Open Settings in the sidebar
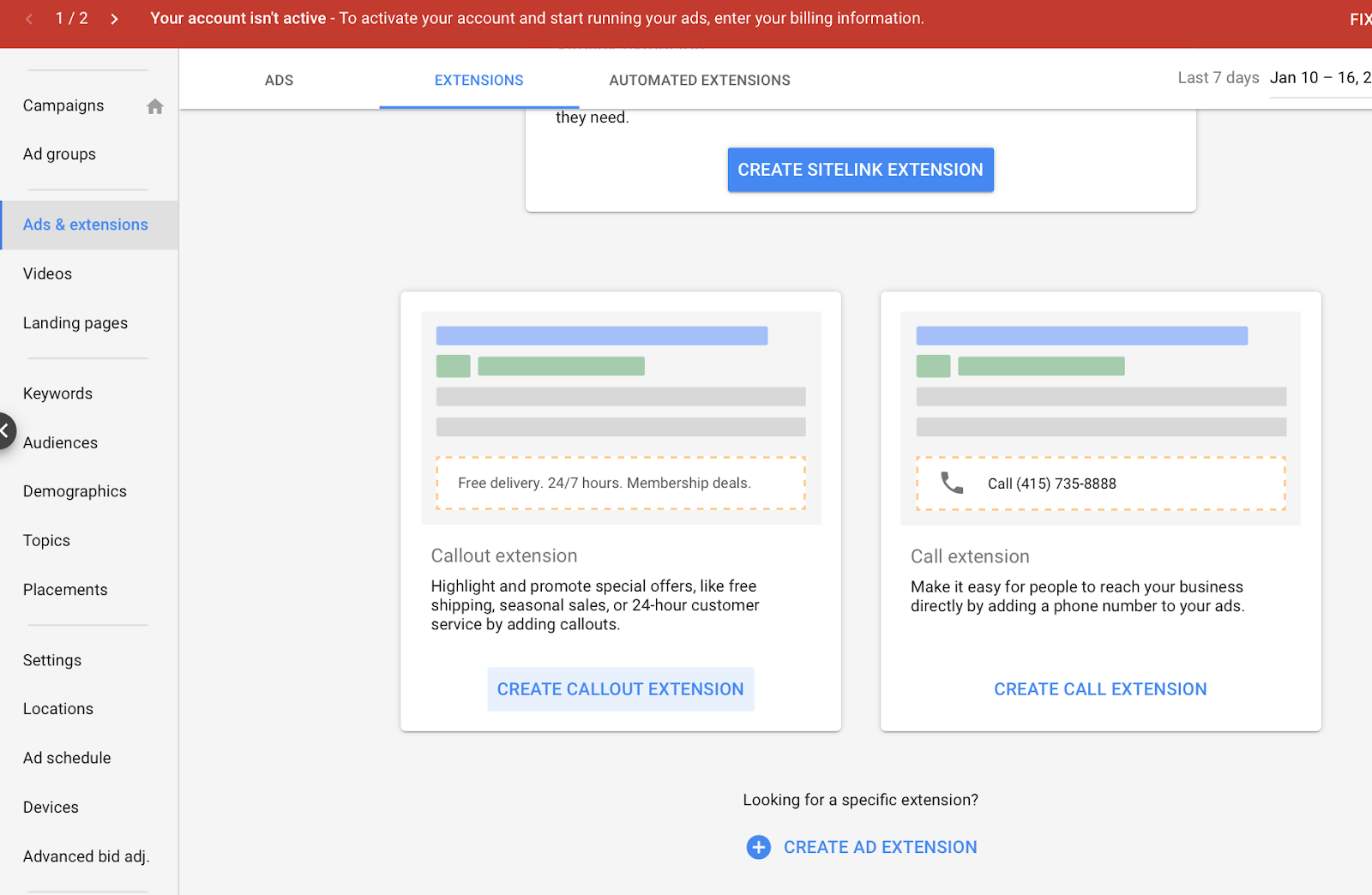1372x895 pixels. 52,660
